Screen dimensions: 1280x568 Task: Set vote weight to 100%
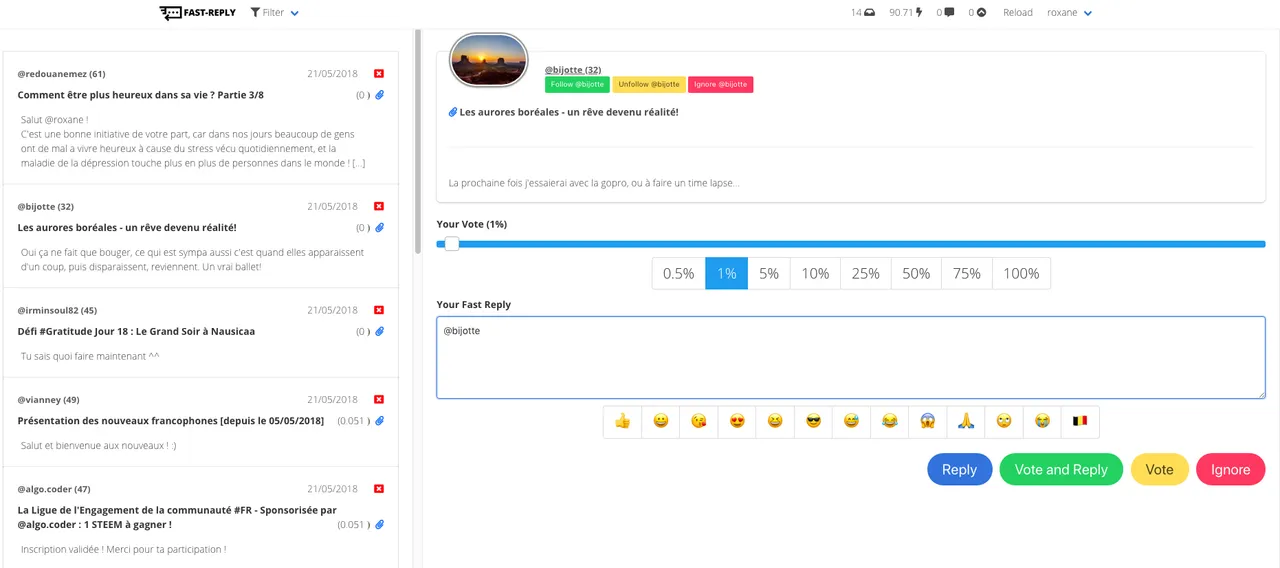pos(1021,274)
